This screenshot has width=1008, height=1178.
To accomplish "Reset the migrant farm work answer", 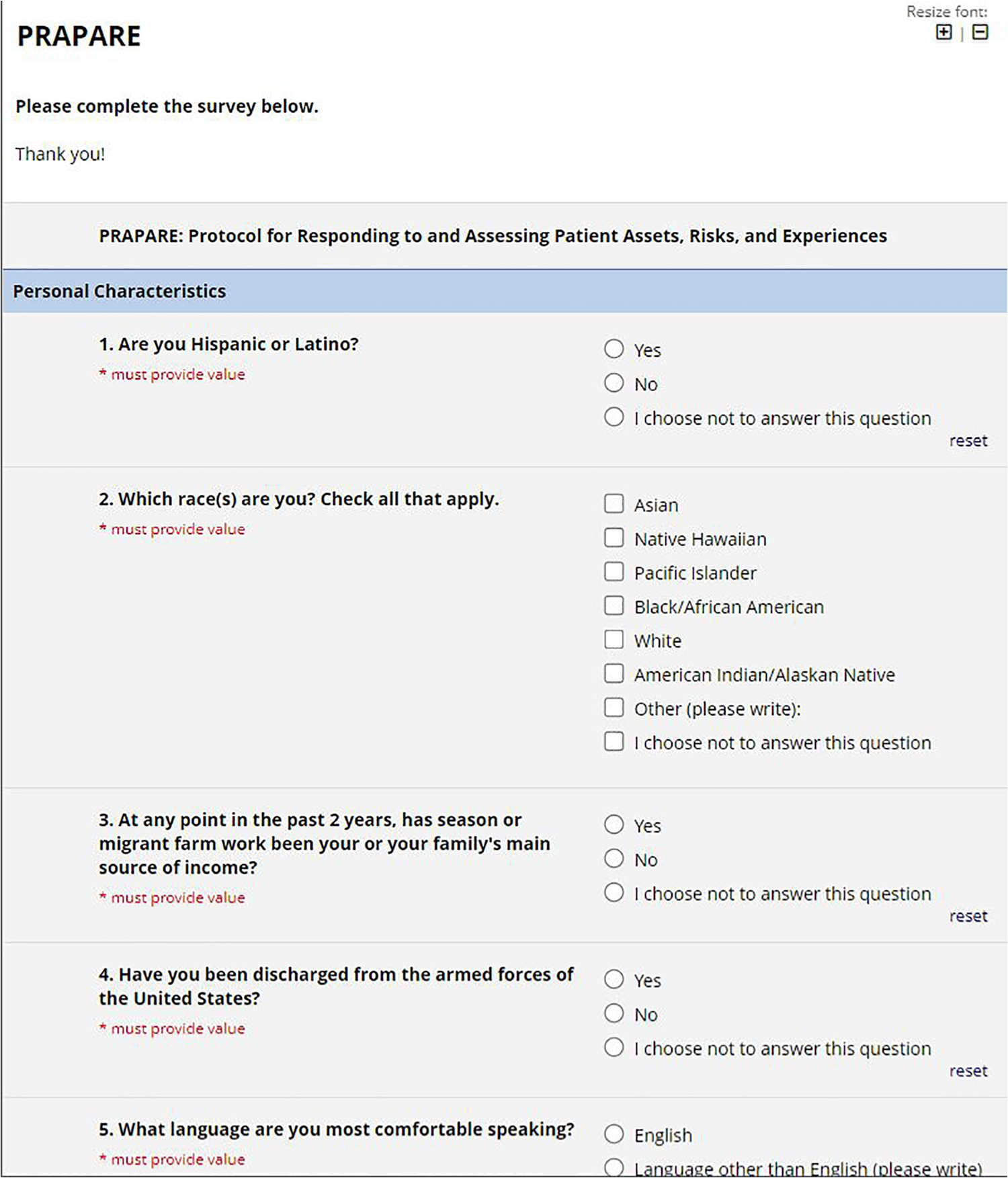I will 968,916.
